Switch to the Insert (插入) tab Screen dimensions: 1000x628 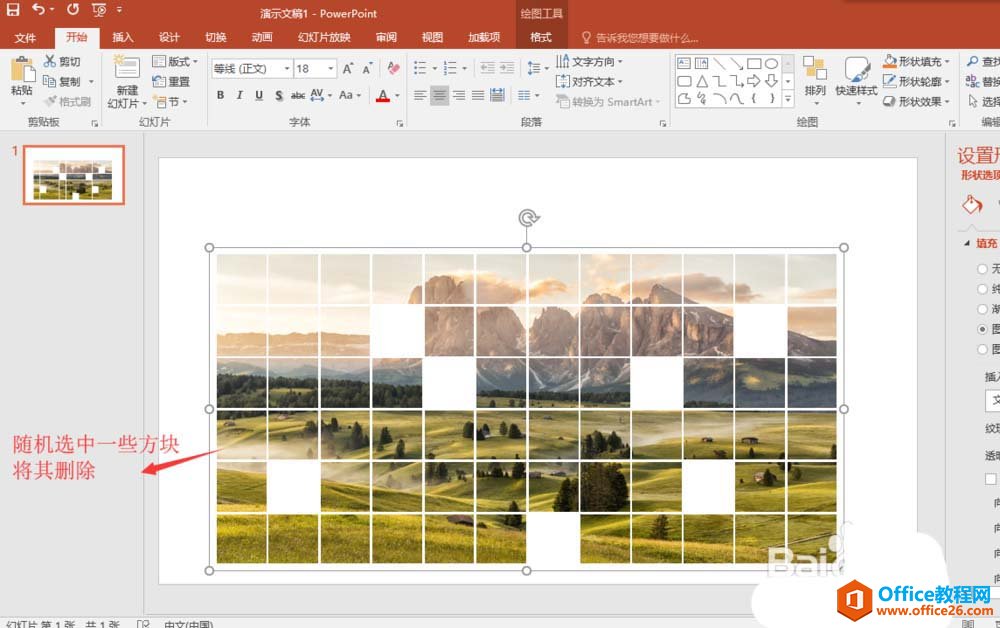tap(122, 37)
